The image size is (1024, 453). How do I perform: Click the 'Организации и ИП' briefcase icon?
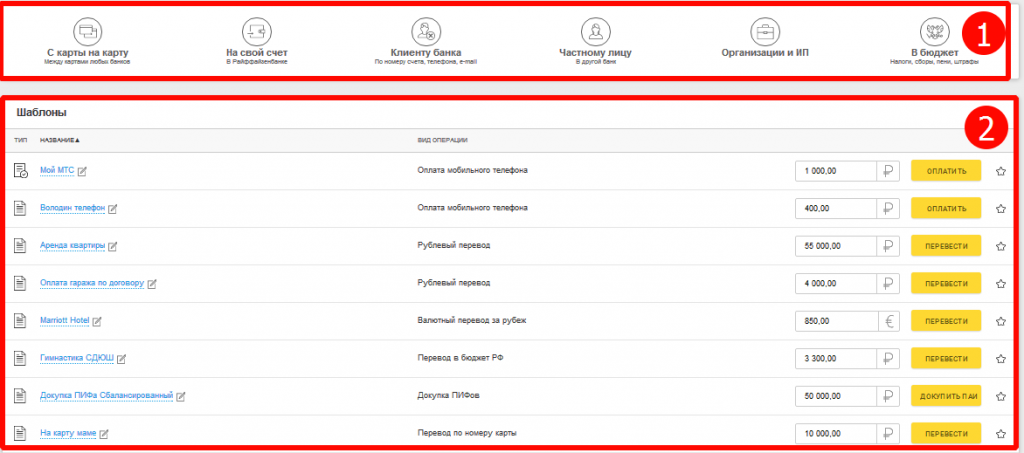point(765,29)
